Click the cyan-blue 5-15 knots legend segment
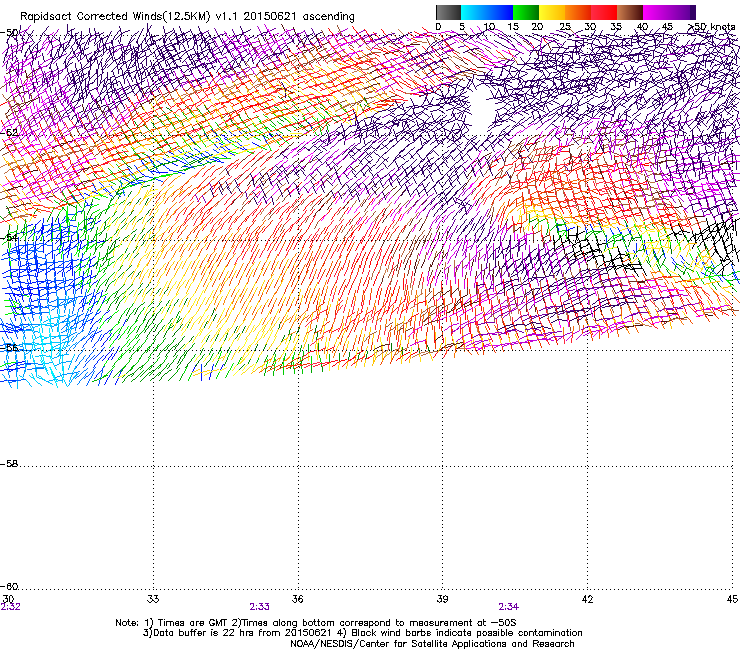740x650 pixels. 487,12
